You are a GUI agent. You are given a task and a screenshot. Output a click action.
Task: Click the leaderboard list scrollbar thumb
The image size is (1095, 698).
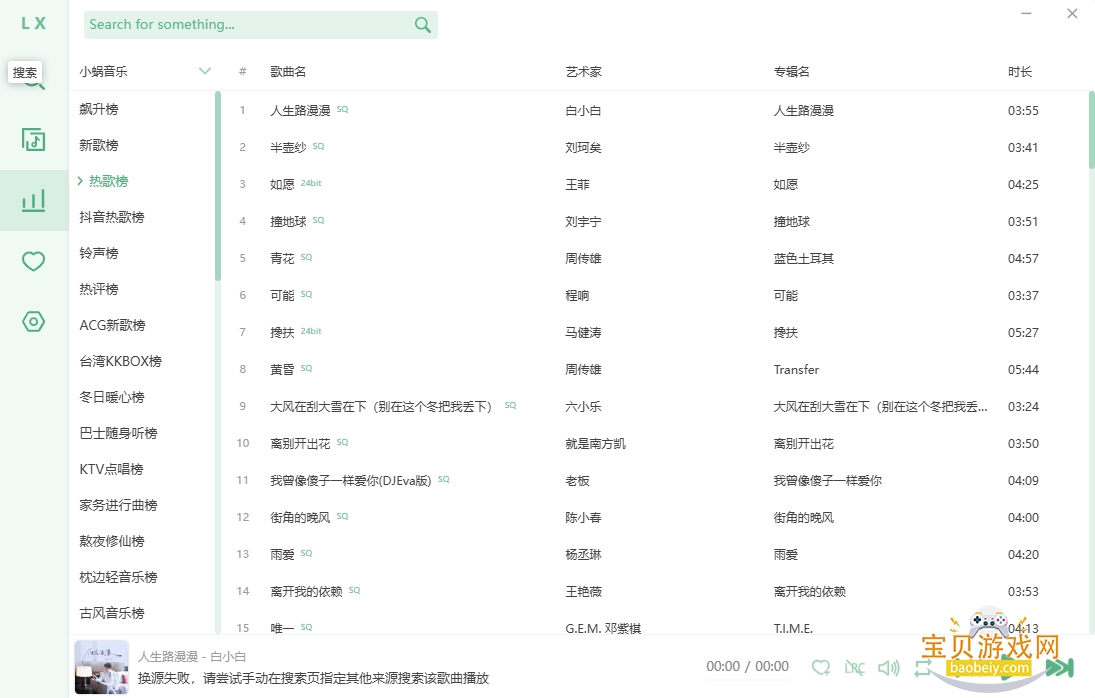(218, 186)
